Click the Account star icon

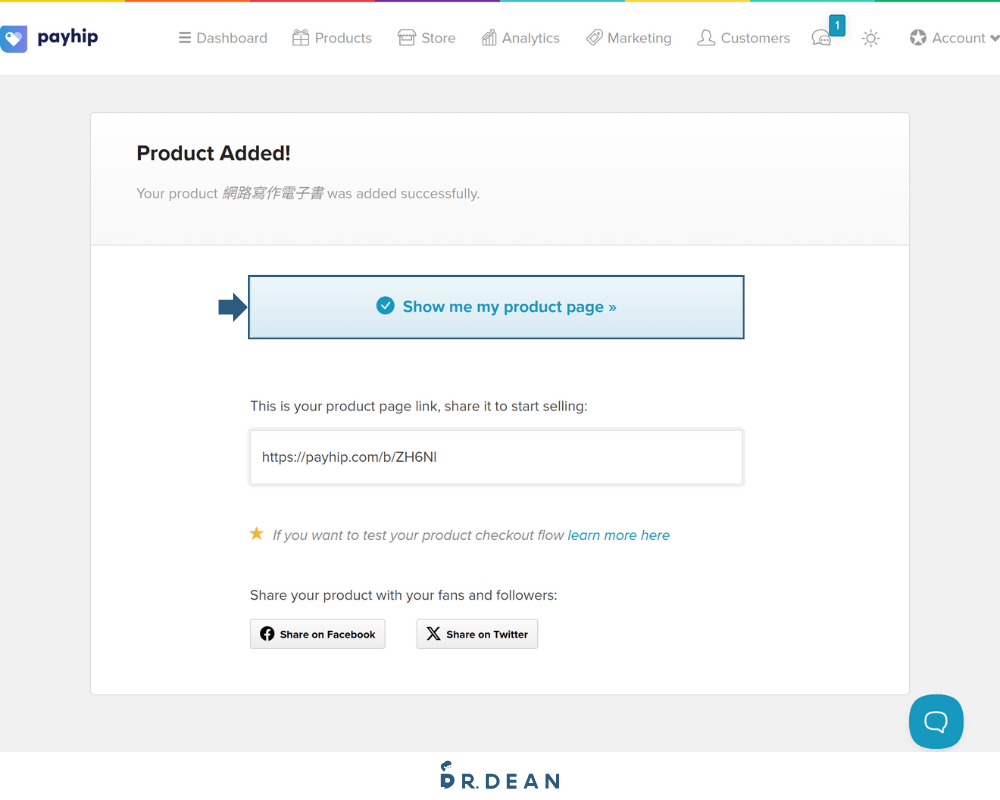coord(918,38)
